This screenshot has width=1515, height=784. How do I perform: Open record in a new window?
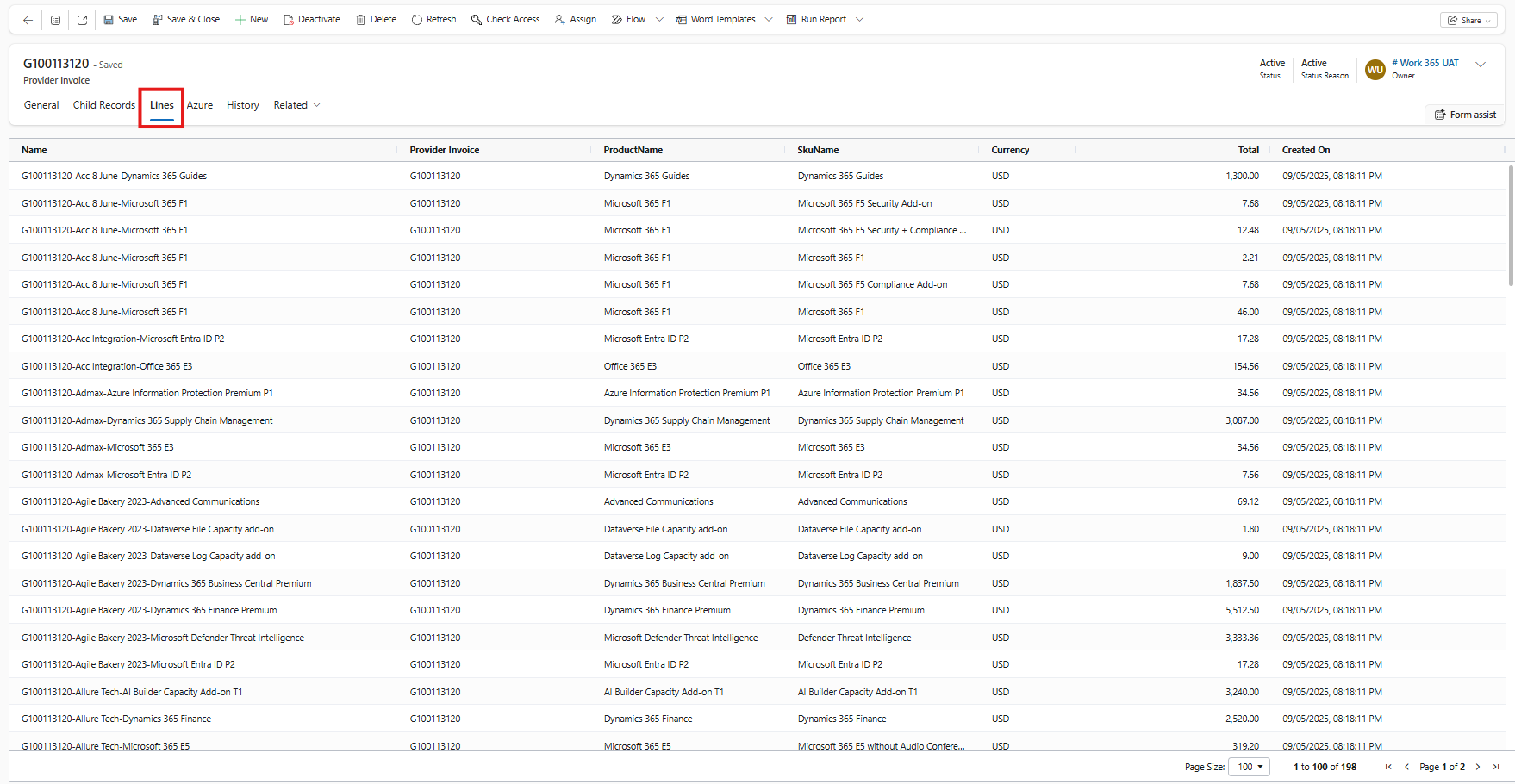click(x=82, y=20)
